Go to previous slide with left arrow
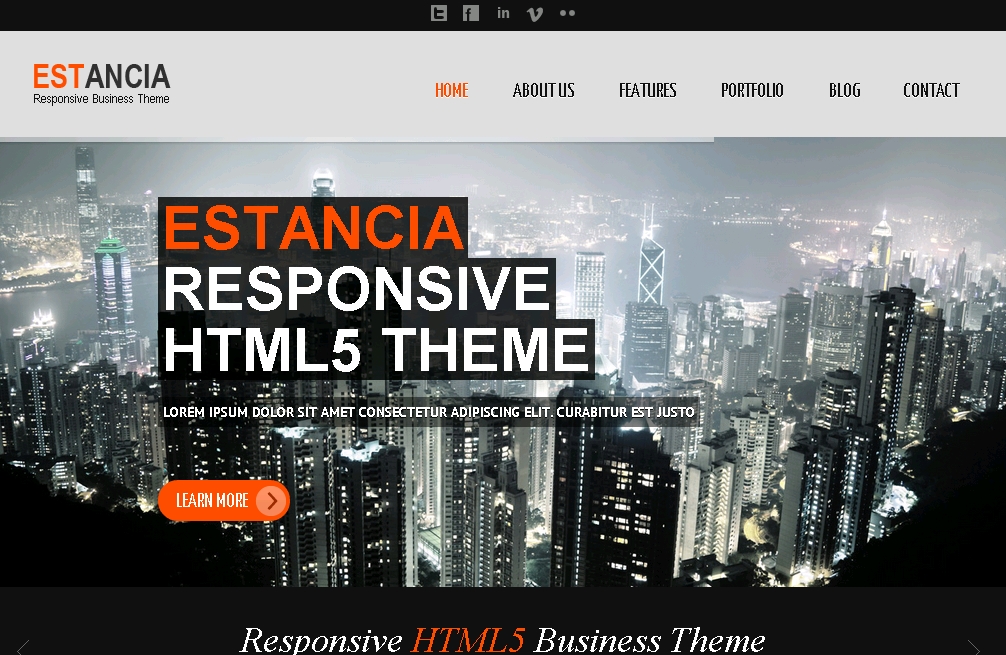The image size is (1006, 655). coord(23,647)
